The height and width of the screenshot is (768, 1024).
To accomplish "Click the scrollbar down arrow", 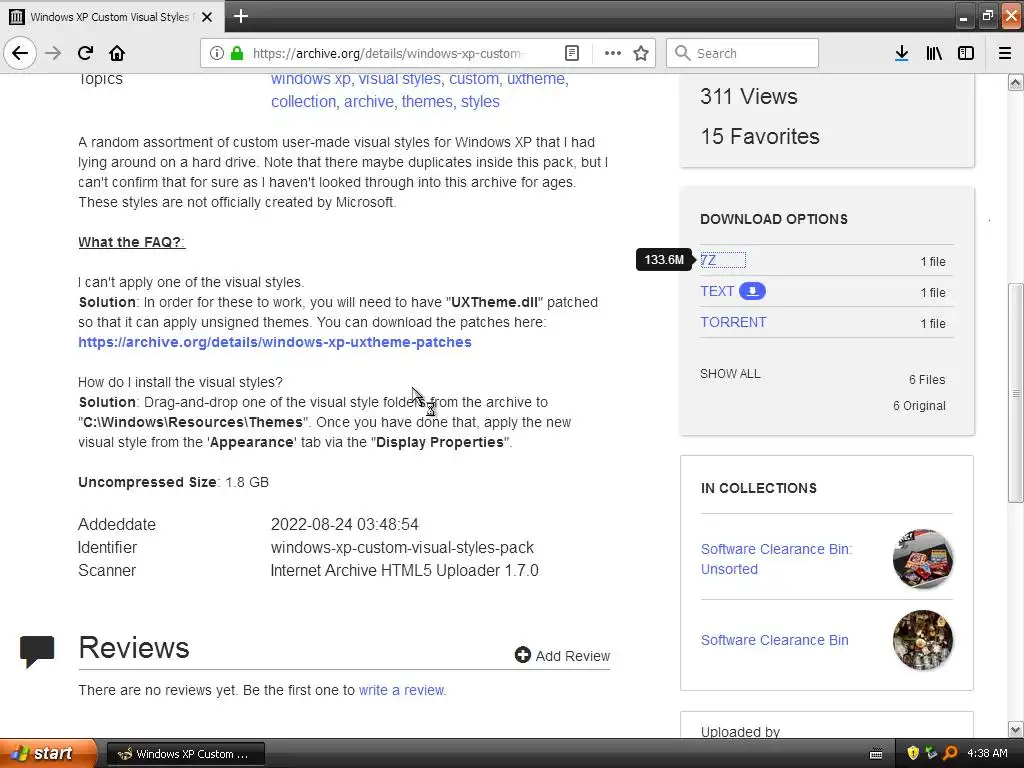I will coord(1015,729).
